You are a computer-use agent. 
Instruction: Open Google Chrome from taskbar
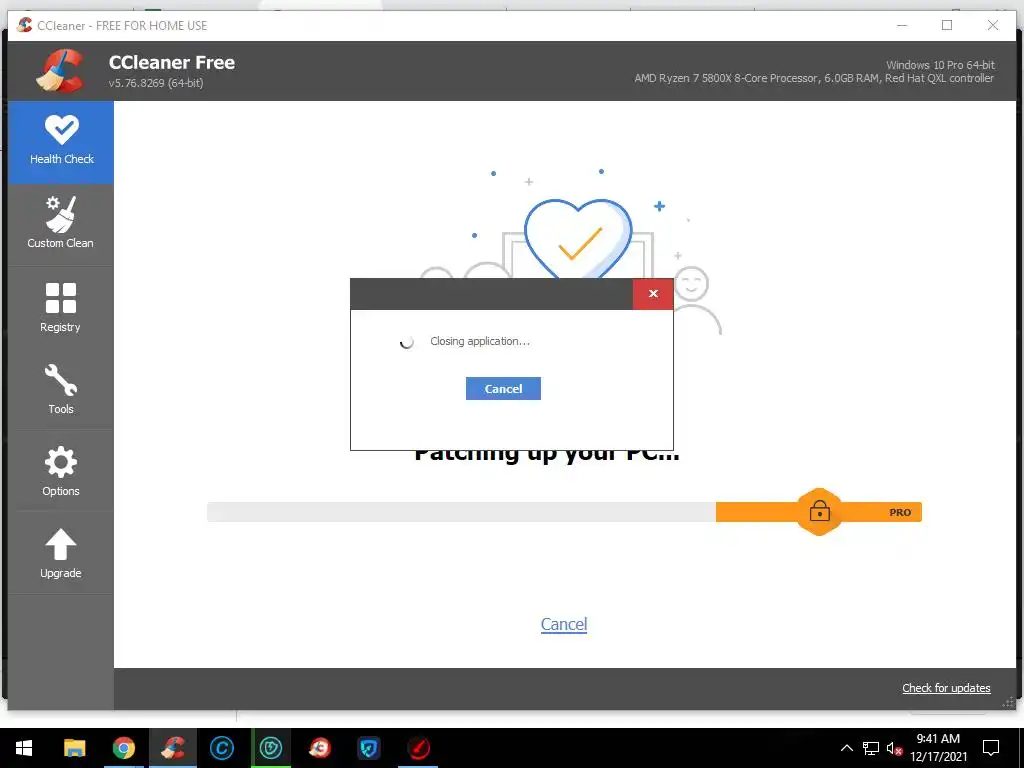pyautogui.click(x=123, y=748)
